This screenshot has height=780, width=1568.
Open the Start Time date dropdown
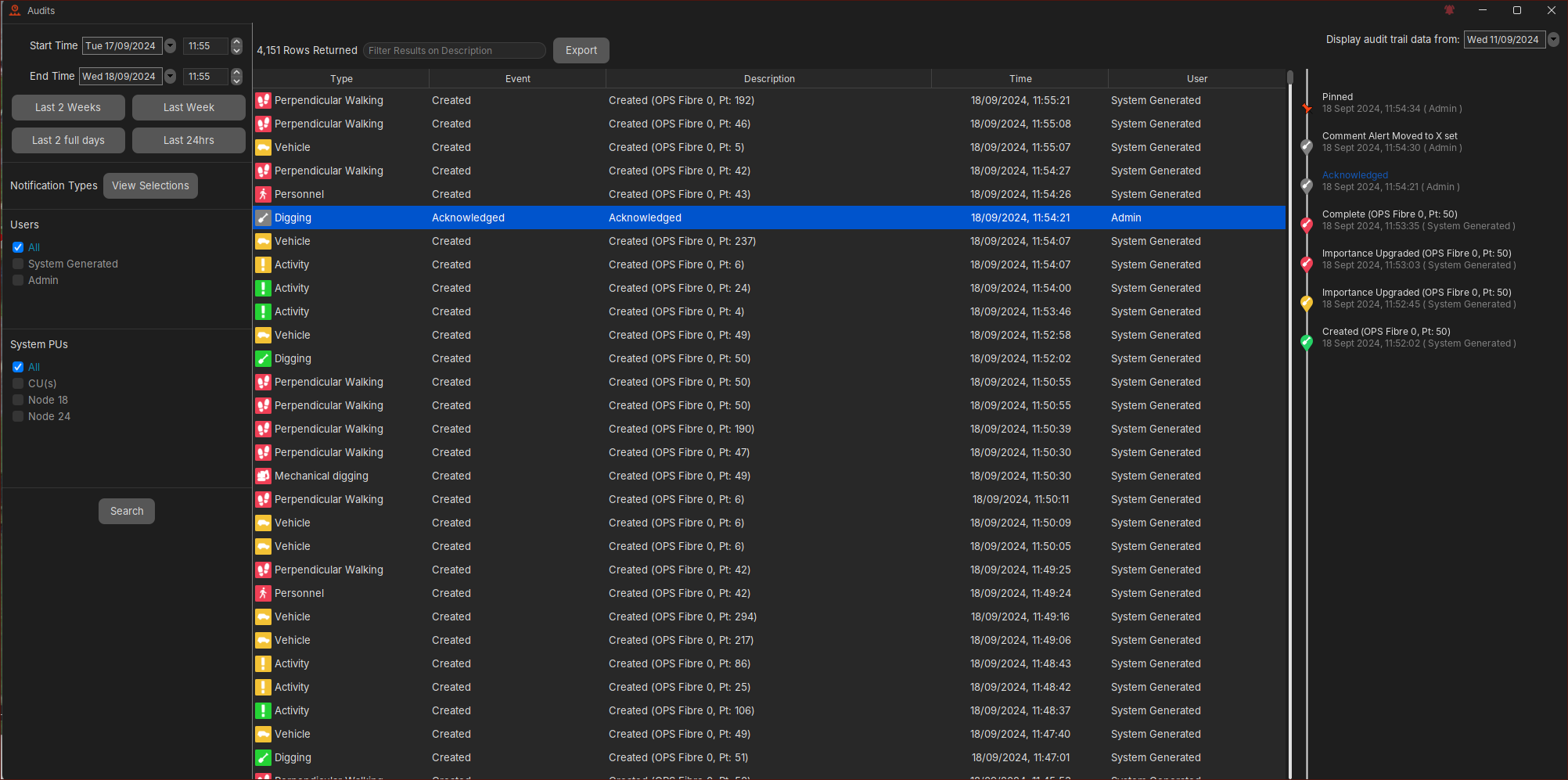click(x=171, y=46)
